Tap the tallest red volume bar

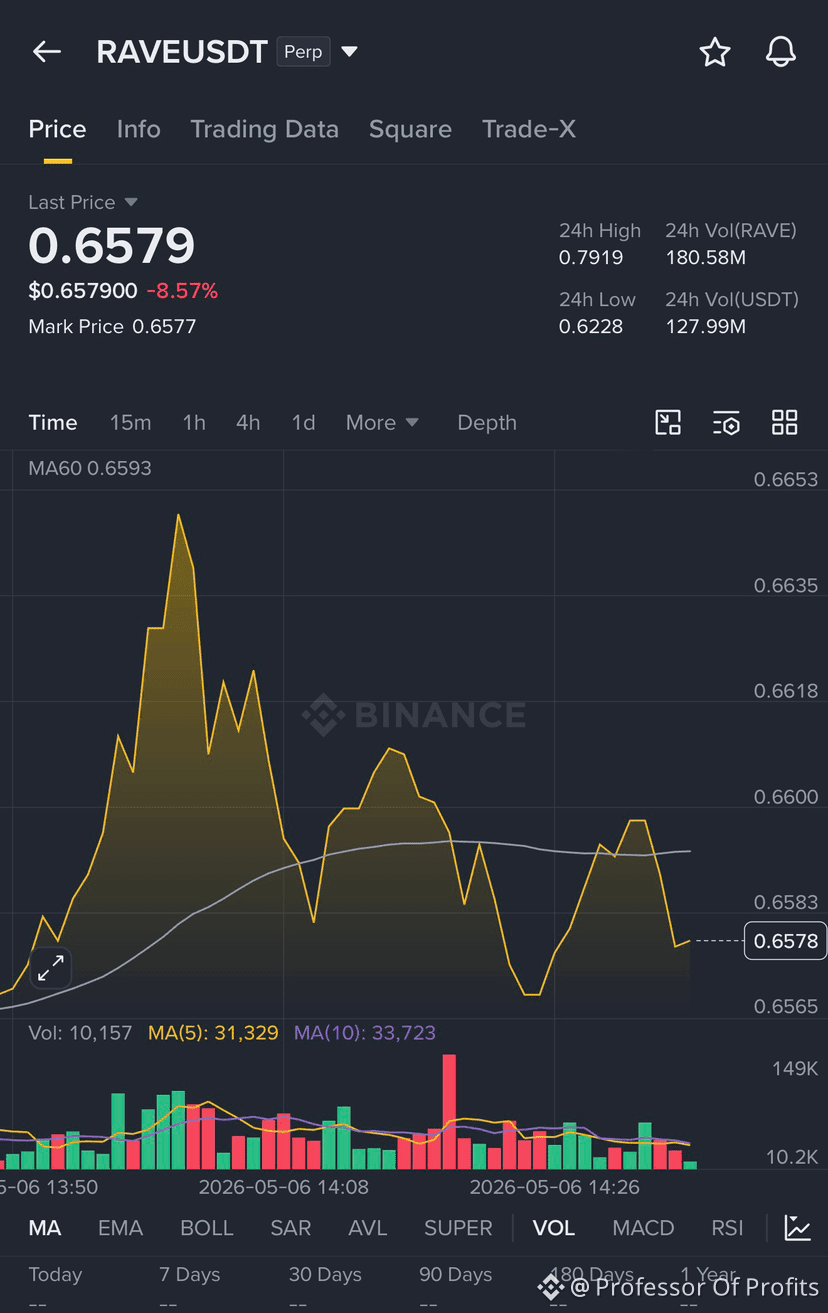pos(449,1111)
